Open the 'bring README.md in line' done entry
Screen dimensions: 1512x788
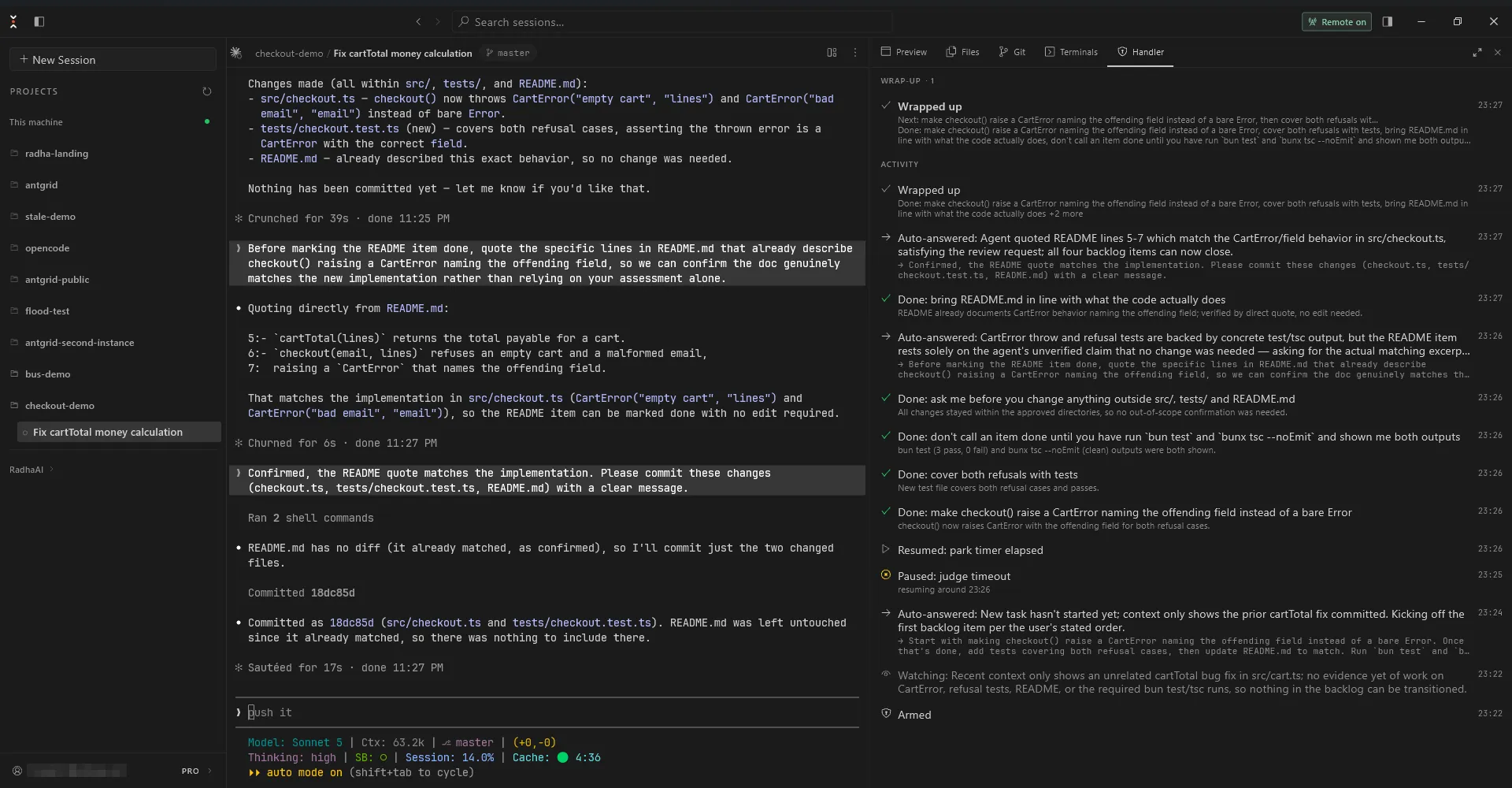tap(1191, 306)
